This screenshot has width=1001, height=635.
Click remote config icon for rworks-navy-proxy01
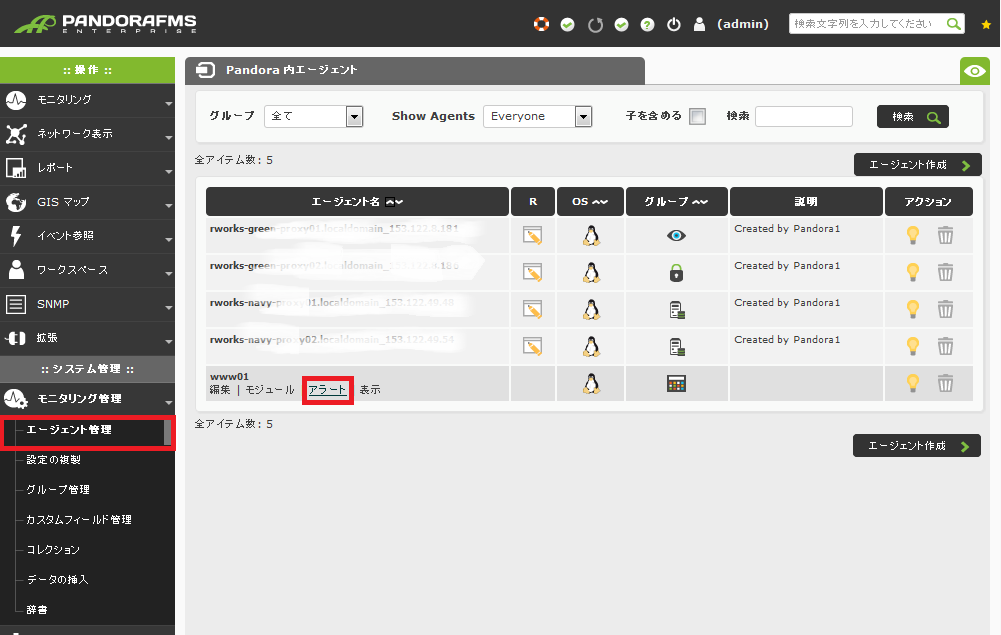532,310
